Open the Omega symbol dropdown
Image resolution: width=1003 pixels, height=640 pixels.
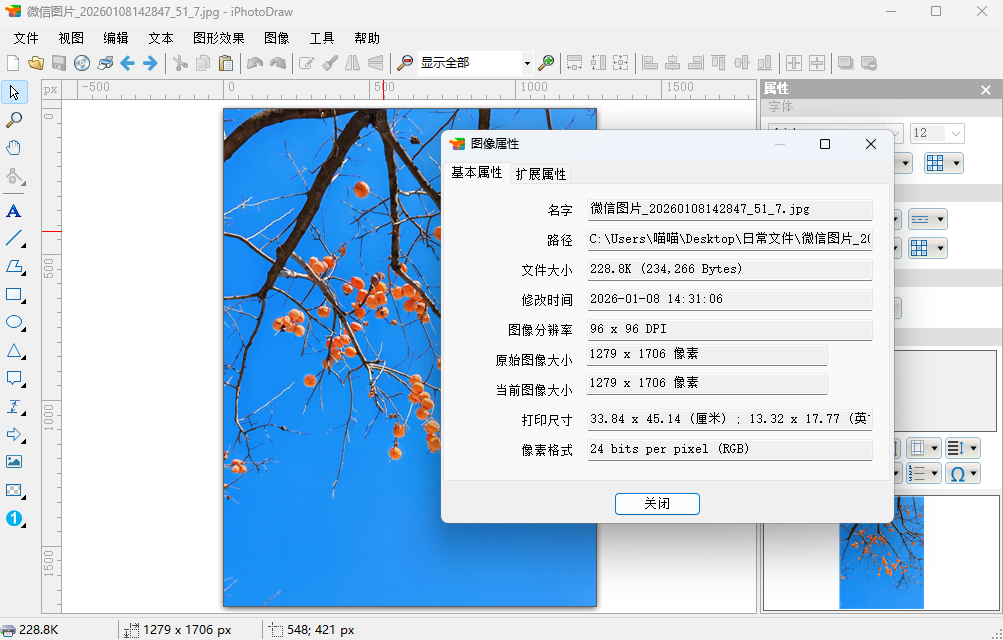(x=963, y=473)
